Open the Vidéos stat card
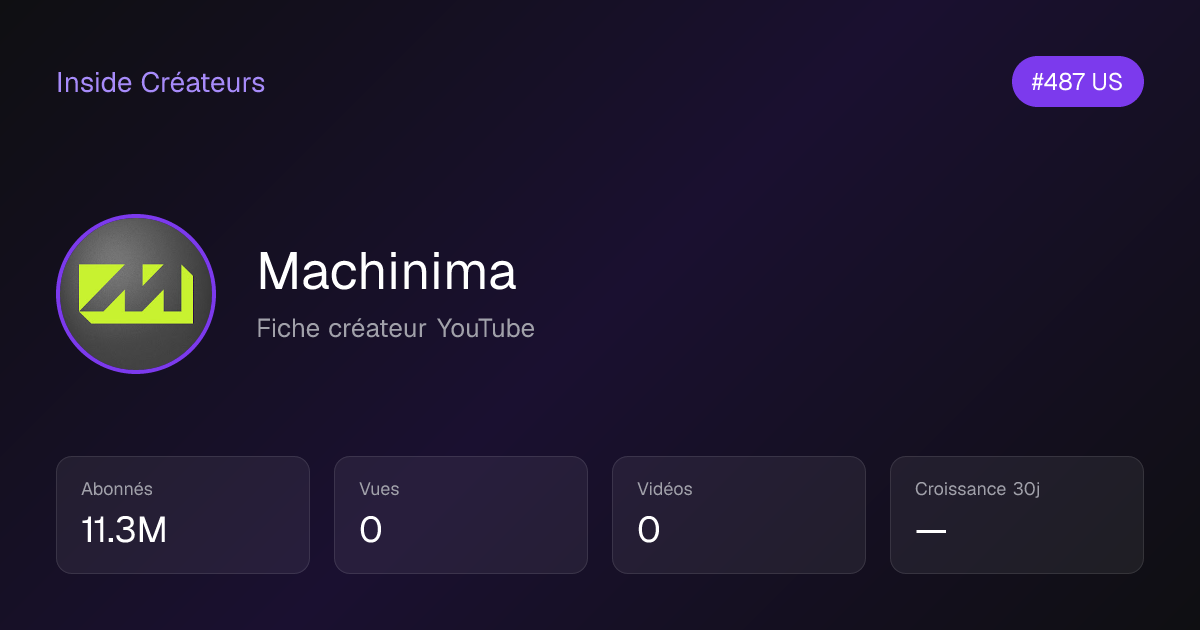 tap(739, 515)
